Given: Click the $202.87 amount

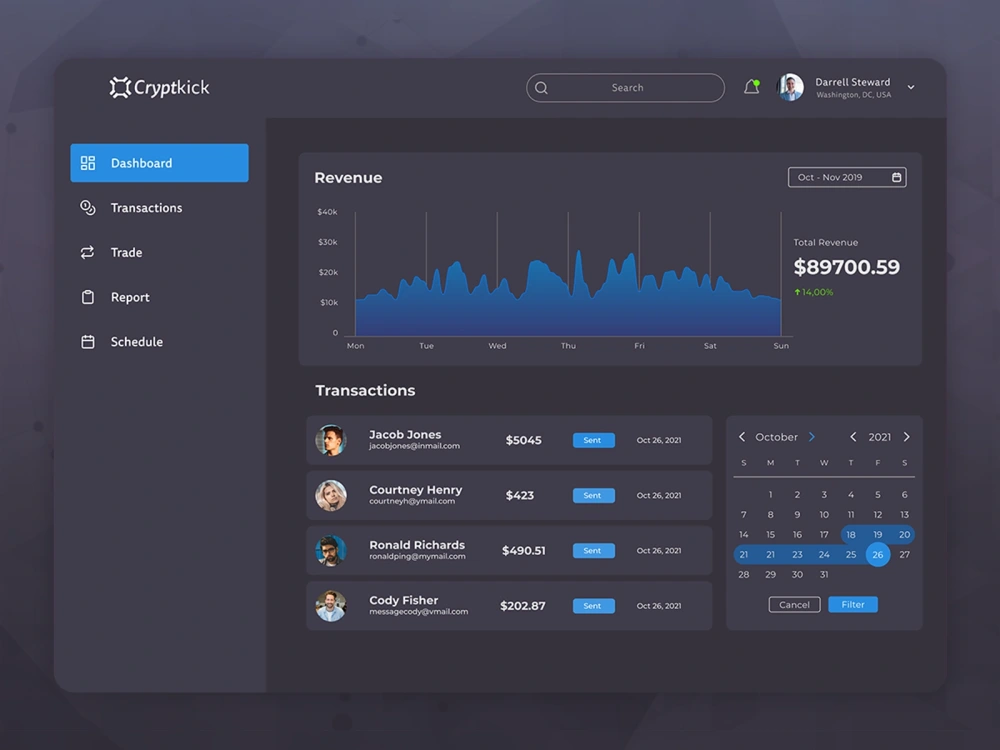Looking at the screenshot, I should pos(523,606).
